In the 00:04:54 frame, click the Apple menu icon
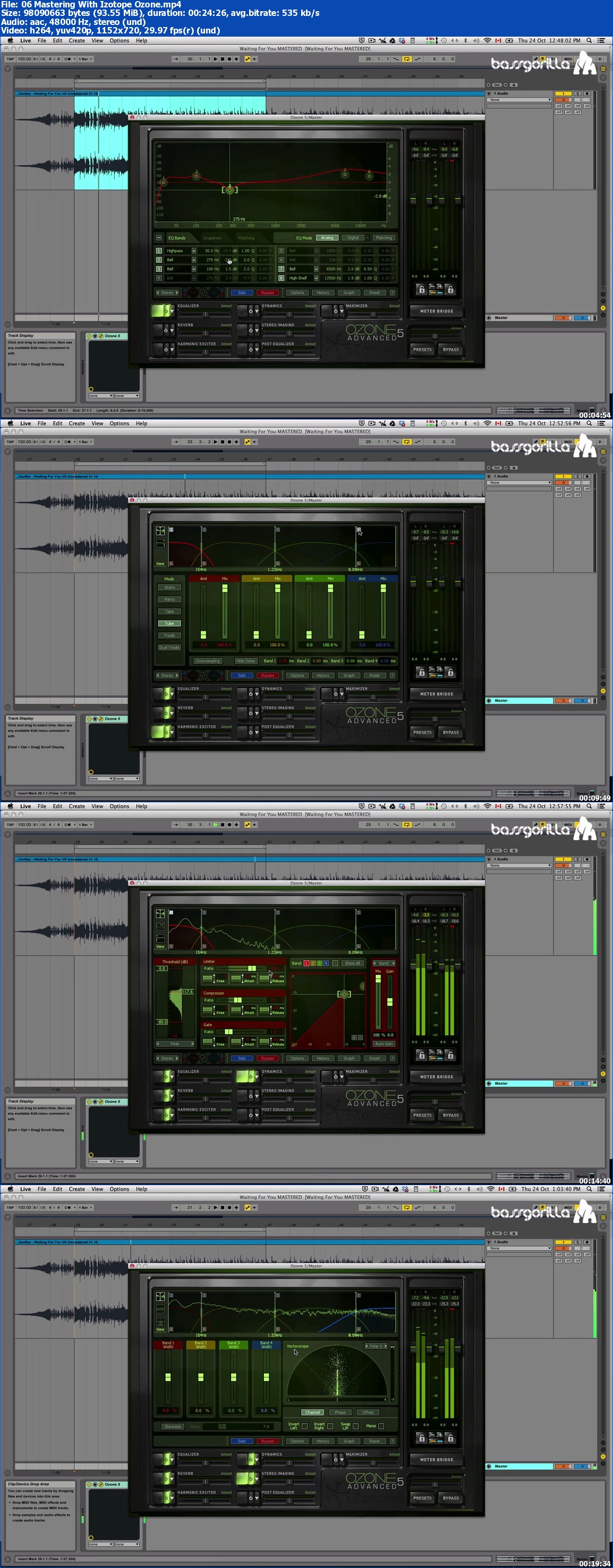Screen dimensions: 613x1568 [x=10, y=41]
